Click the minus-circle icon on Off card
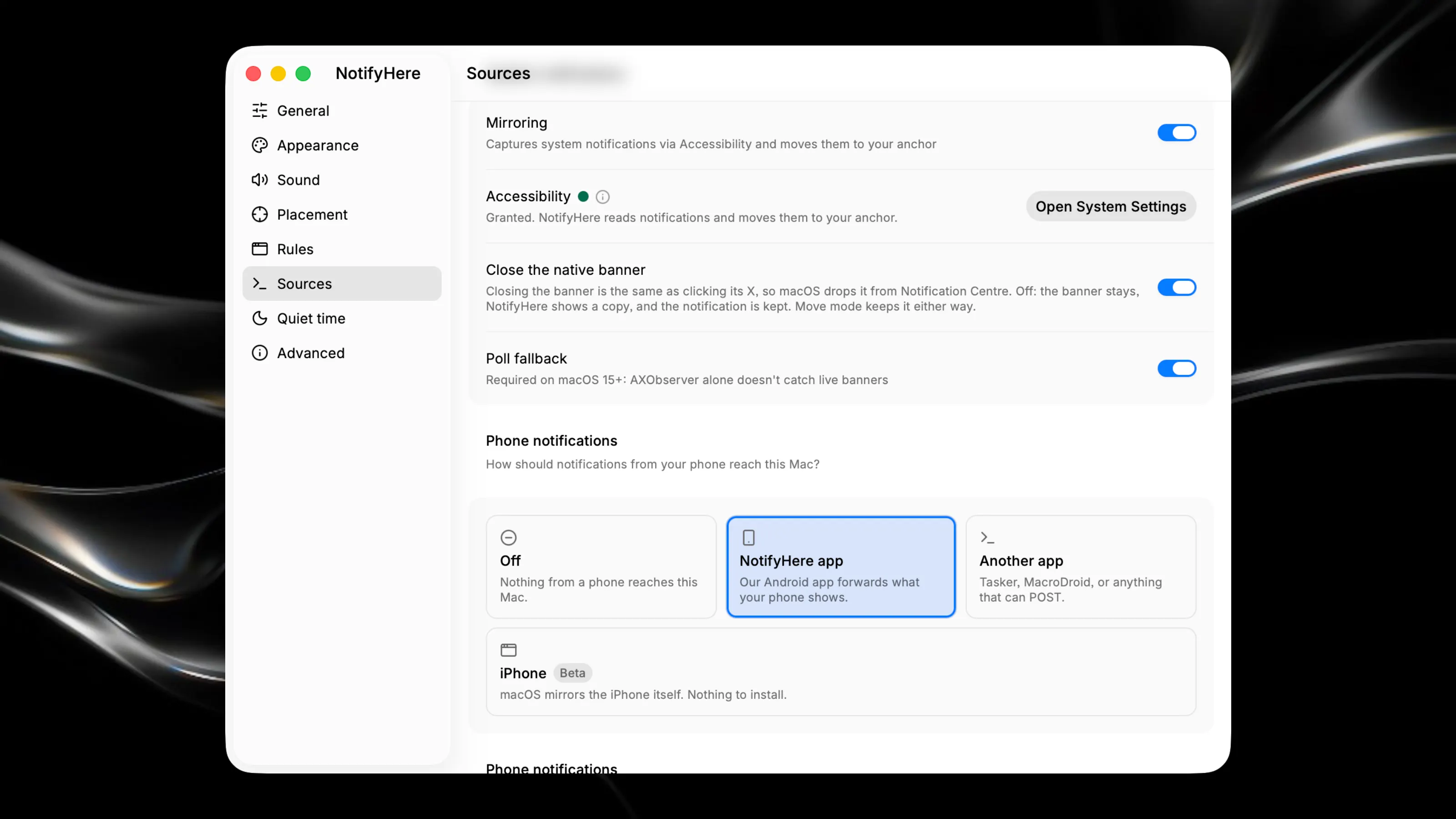This screenshot has width=1456, height=819. click(x=509, y=537)
